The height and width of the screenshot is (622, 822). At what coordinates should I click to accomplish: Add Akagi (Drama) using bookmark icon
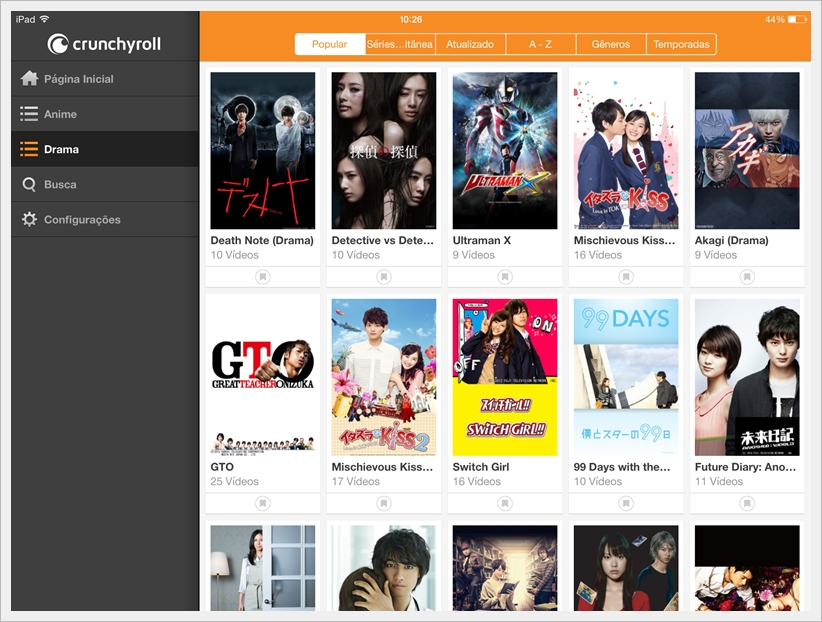coord(747,276)
